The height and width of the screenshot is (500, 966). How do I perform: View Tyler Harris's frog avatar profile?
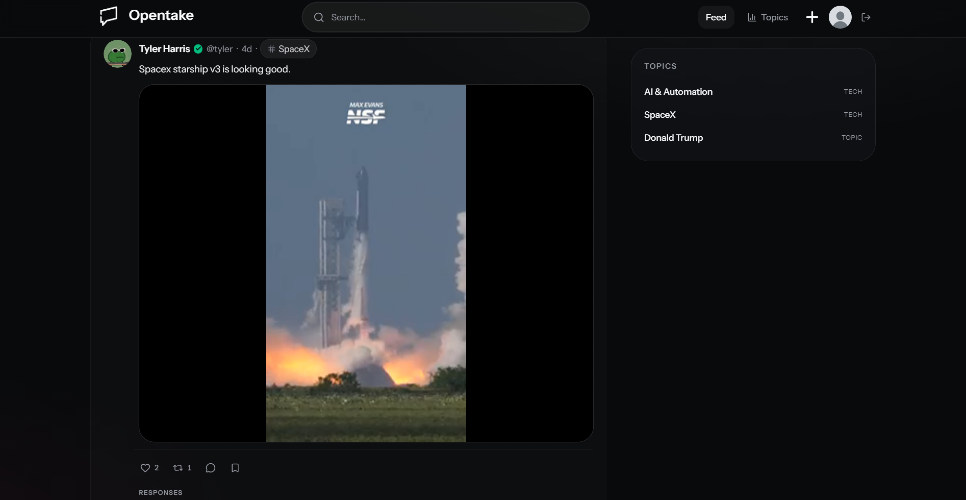point(117,54)
